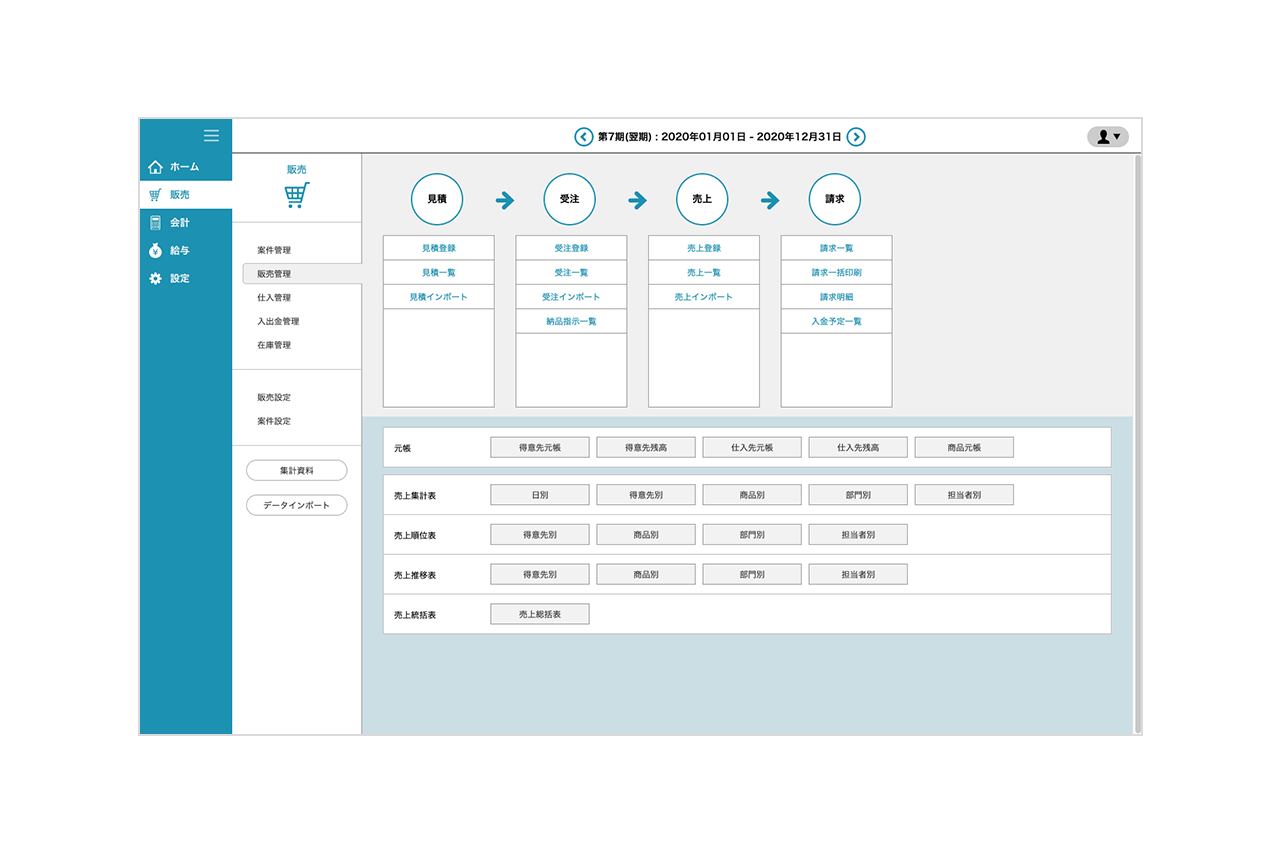The image size is (1280, 854).
Task: Click the fiscal period date text in header
Action: [720, 137]
